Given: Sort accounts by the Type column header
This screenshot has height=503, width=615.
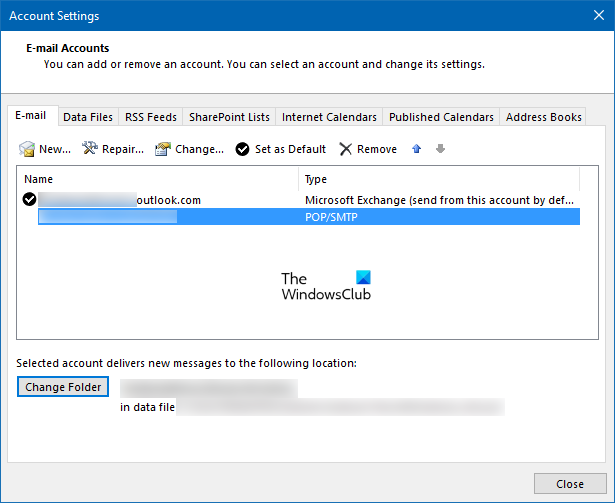Looking at the screenshot, I should click(440, 179).
